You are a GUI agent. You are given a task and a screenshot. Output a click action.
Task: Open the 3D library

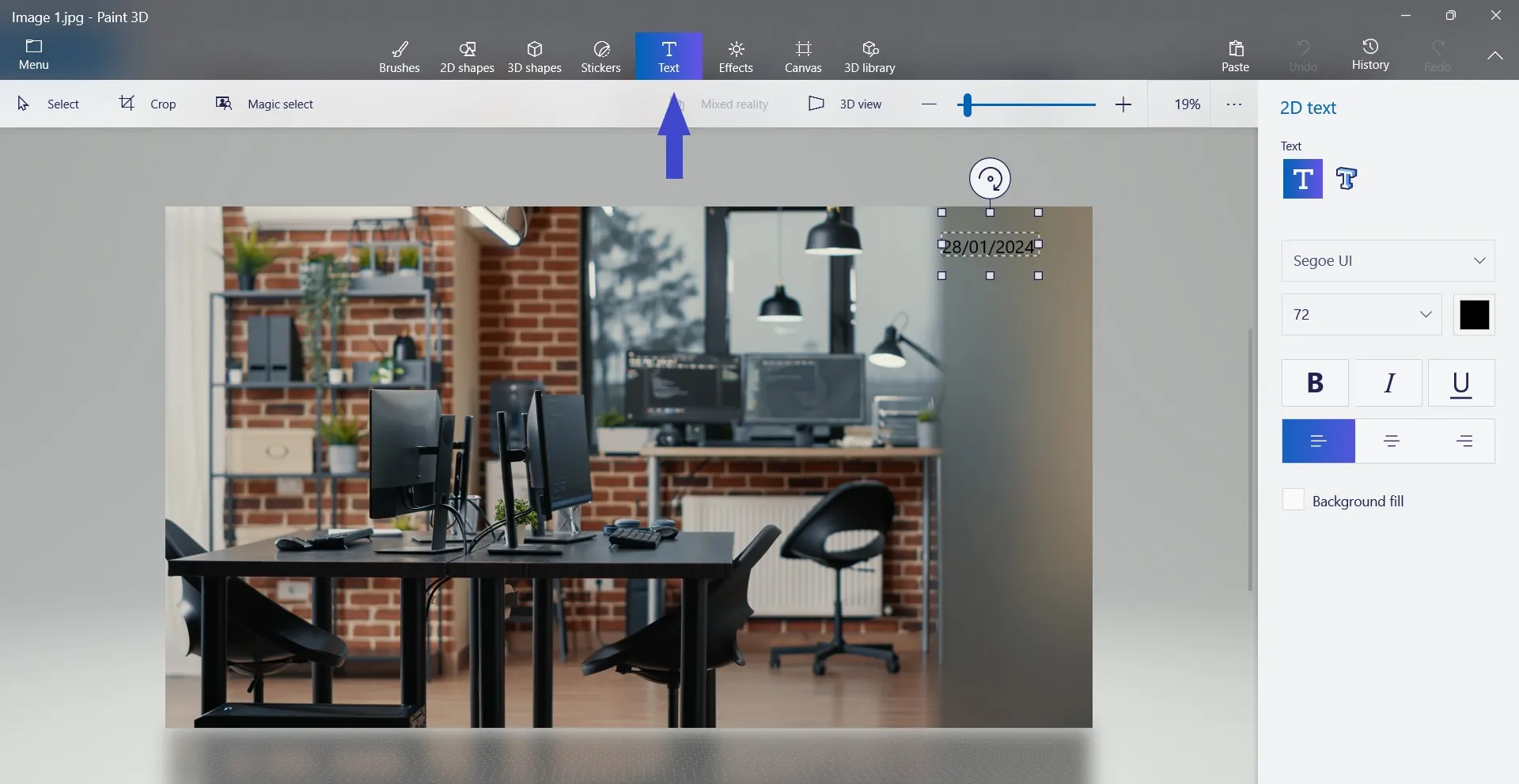[x=869, y=56]
